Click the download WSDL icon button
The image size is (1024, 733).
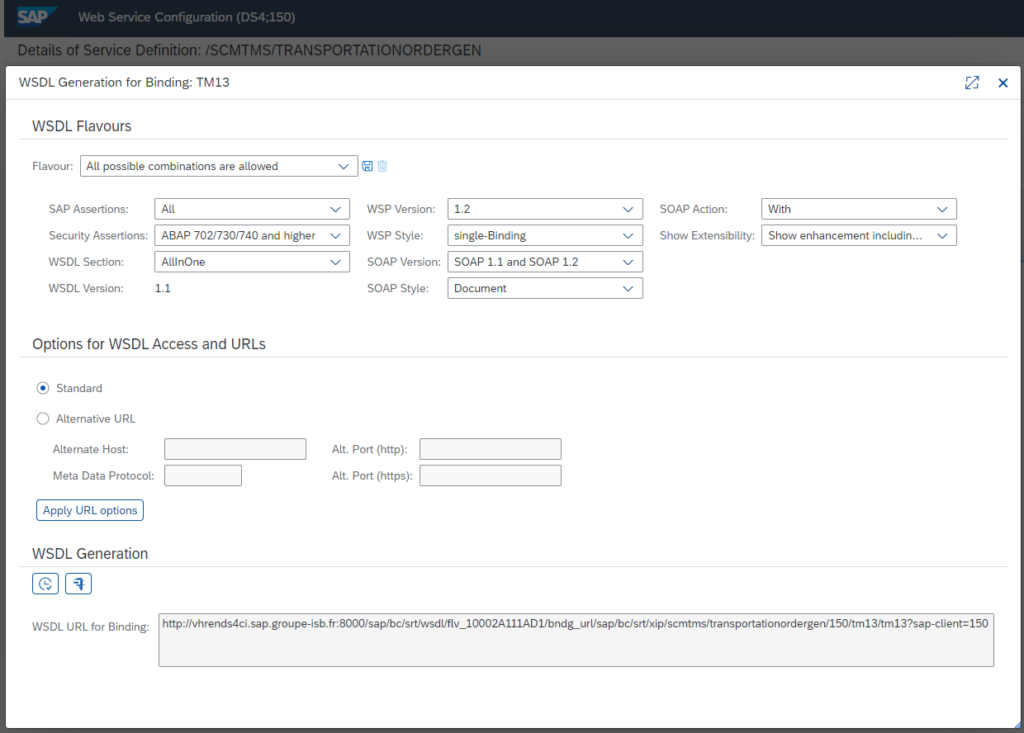pyautogui.click(x=78, y=583)
